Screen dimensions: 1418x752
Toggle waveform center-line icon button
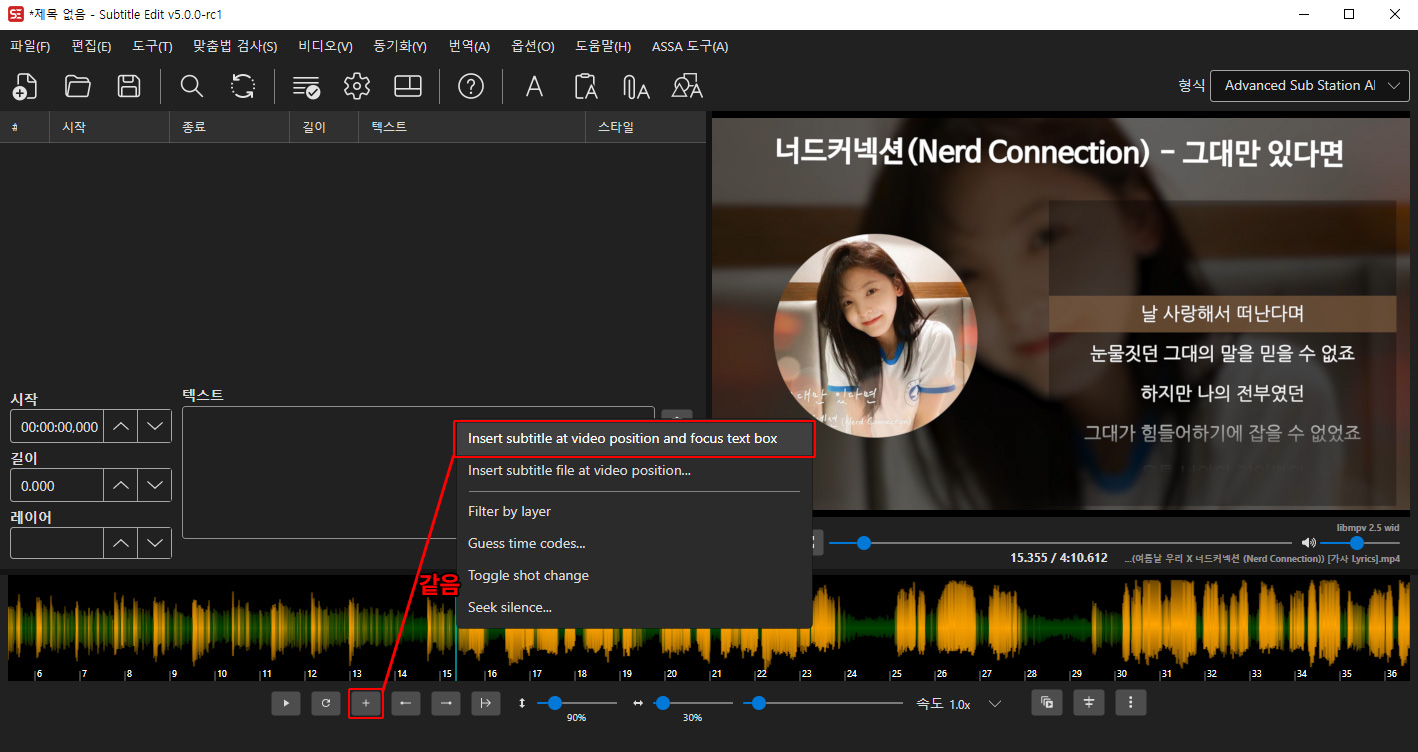click(1089, 703)
